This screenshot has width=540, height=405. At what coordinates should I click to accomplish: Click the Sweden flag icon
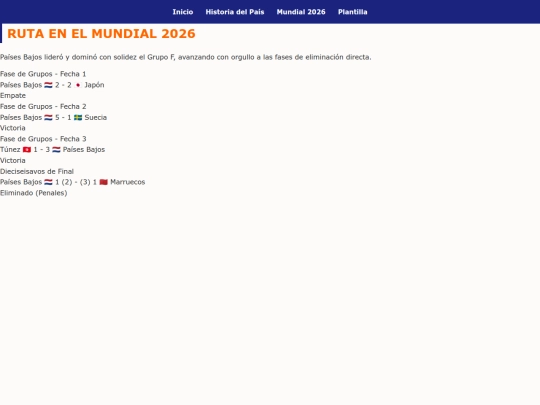click(x=78, y=117)
